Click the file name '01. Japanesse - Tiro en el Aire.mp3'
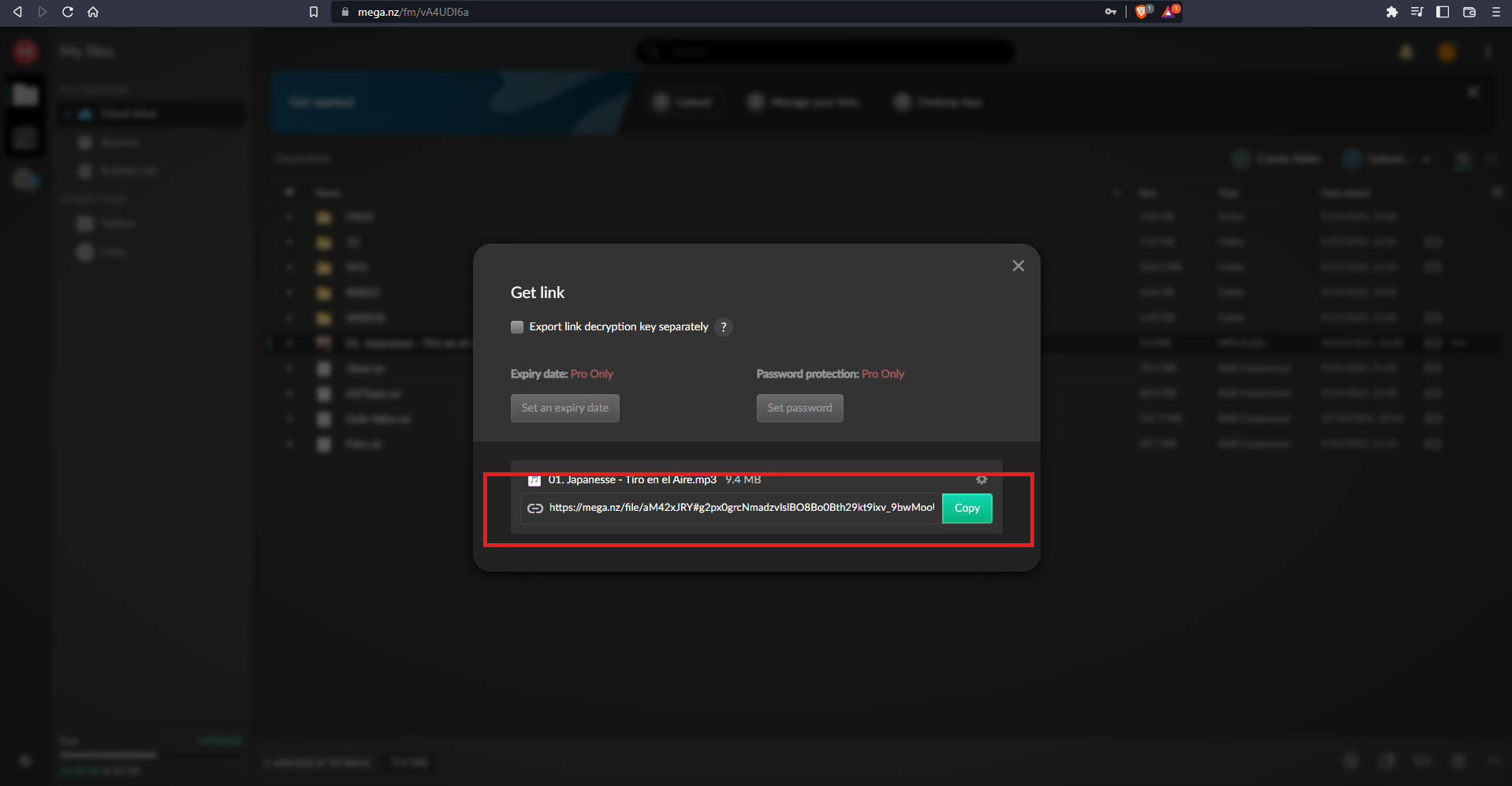 [x=632, y=479]
